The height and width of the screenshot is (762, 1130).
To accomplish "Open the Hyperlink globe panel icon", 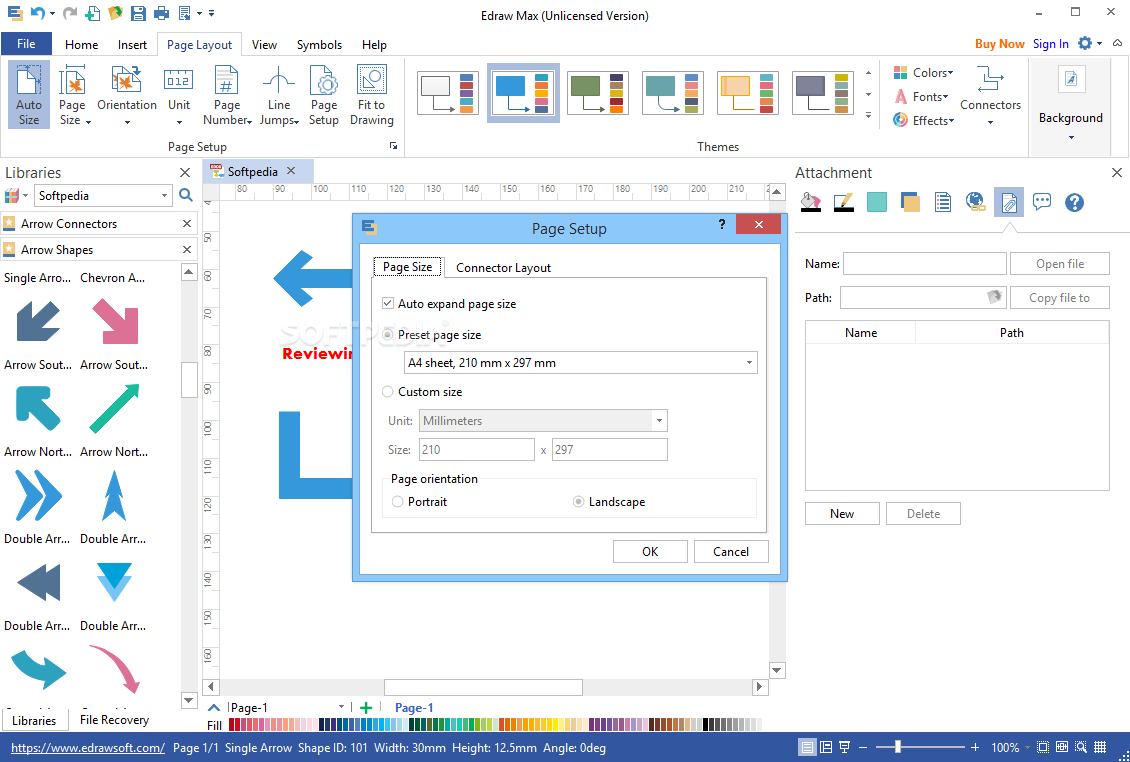I will click(975, 202).
